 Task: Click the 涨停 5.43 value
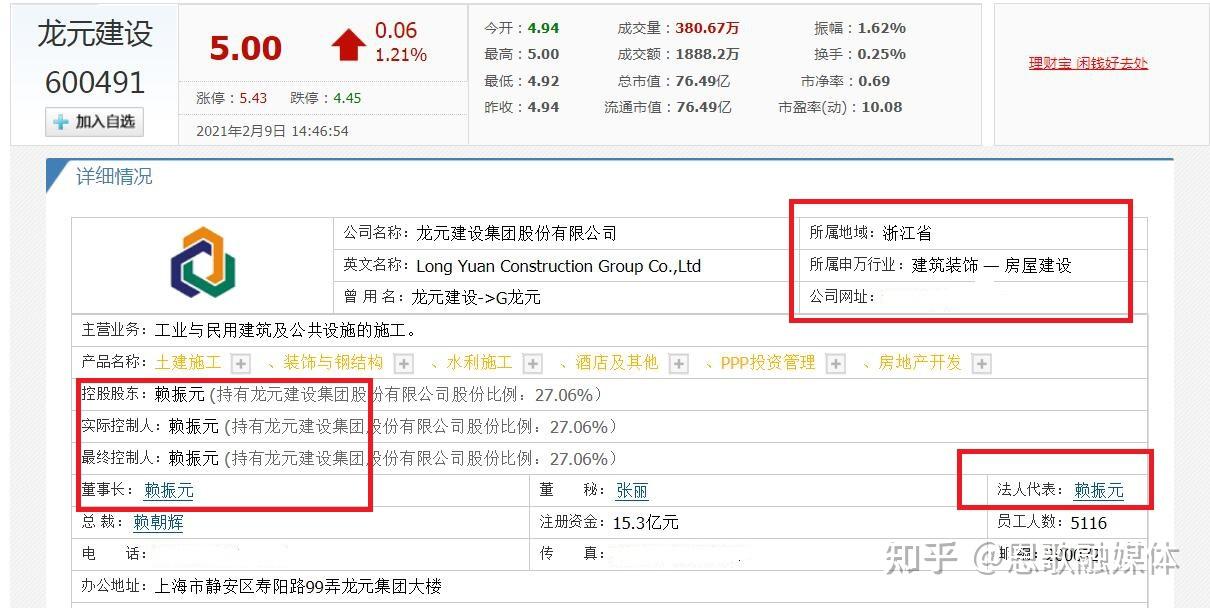point(253,98)
